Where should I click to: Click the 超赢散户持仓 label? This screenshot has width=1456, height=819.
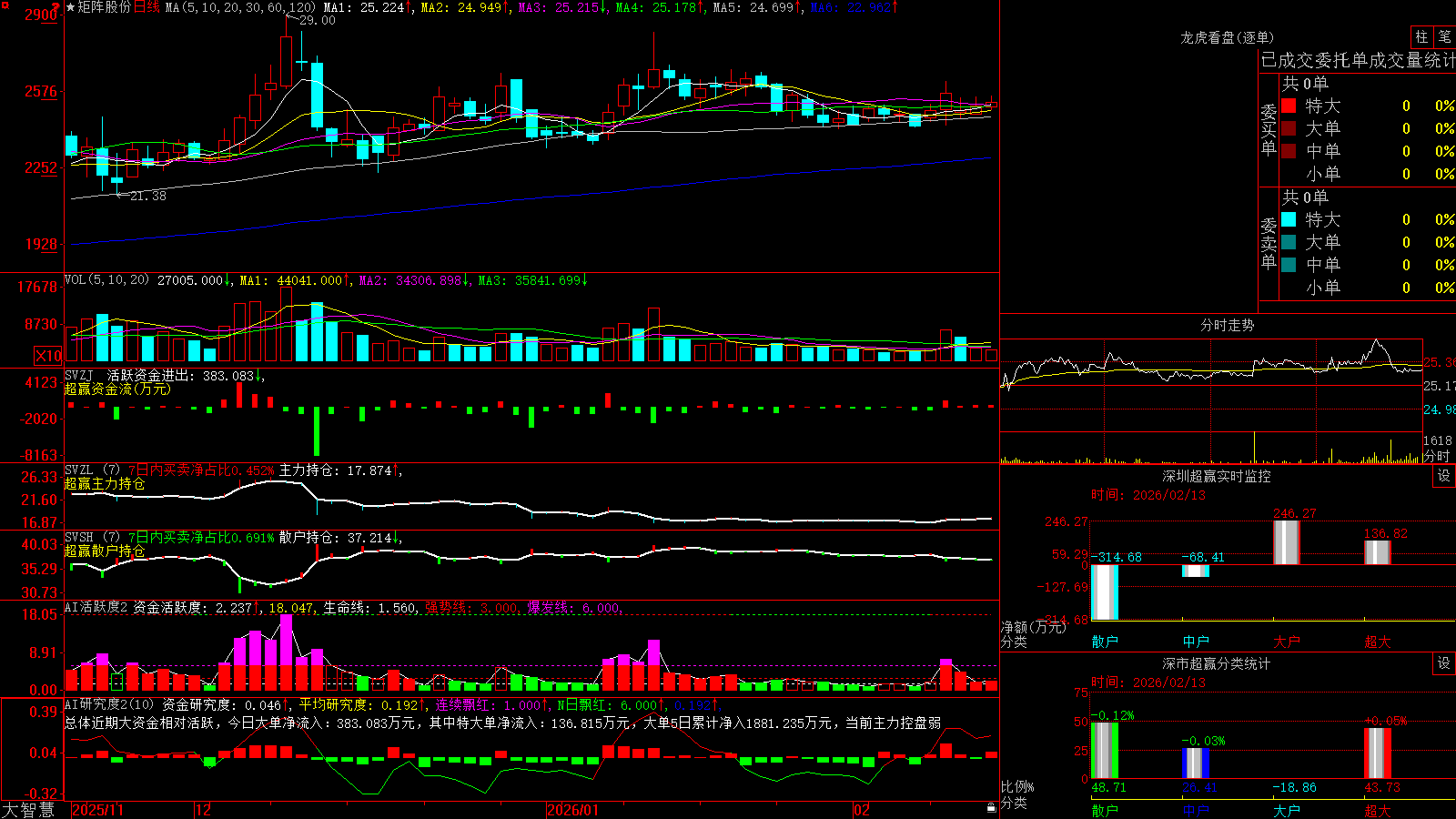point(105,551)
